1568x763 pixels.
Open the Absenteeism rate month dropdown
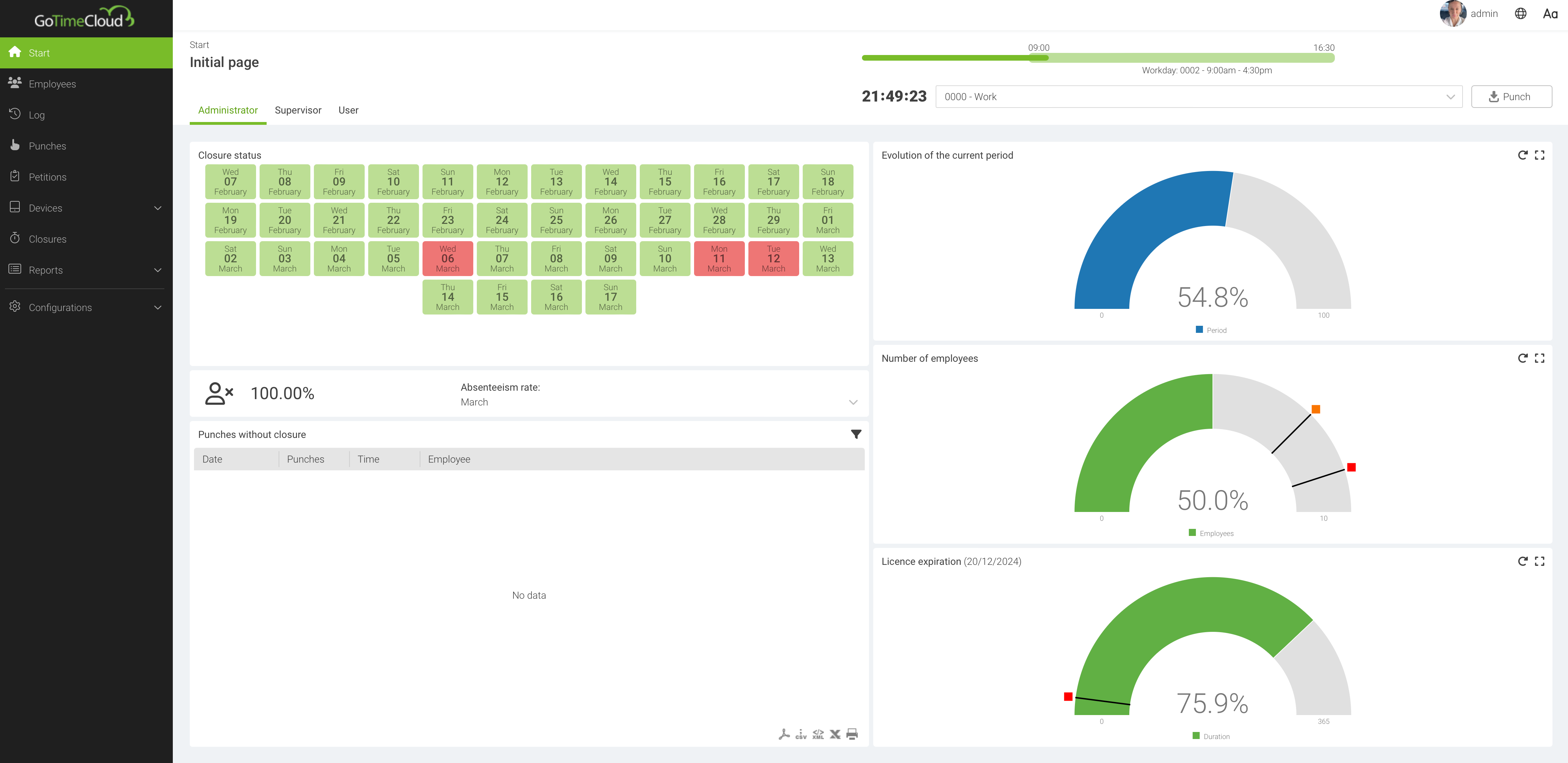tap(853, 402)
